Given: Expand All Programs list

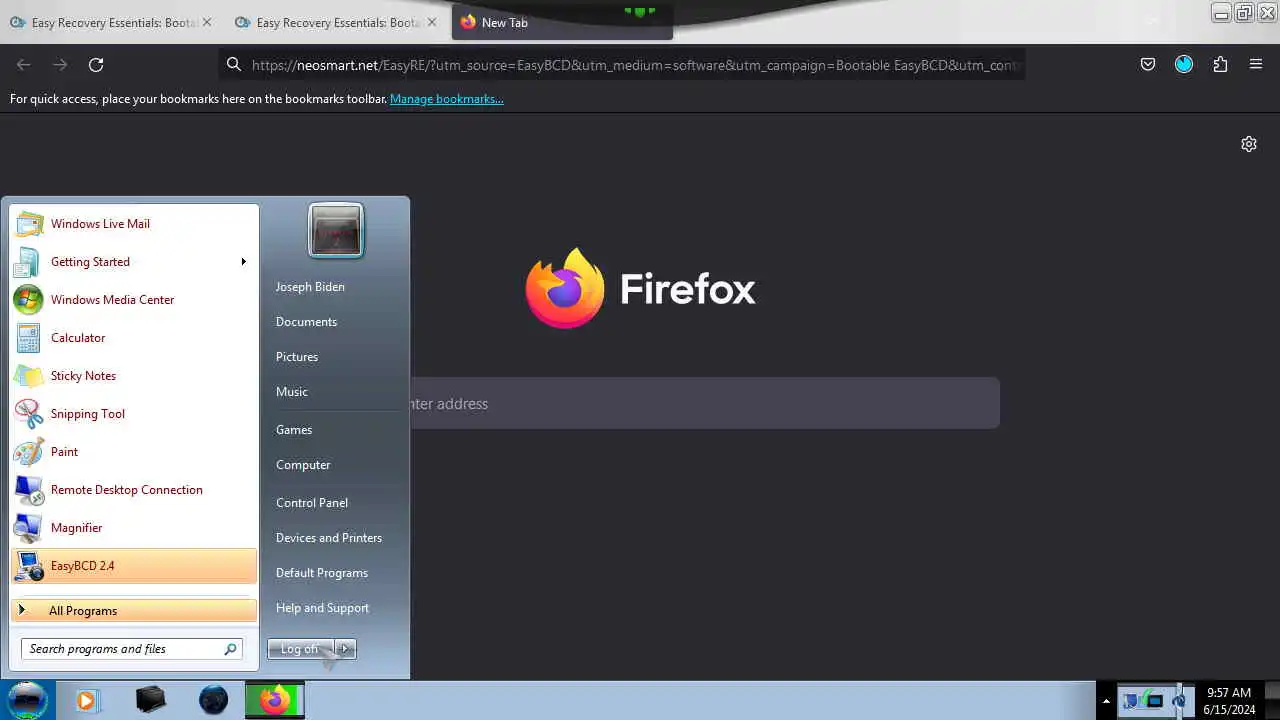Looking at the screenshot, I should (x=134, y=610).
